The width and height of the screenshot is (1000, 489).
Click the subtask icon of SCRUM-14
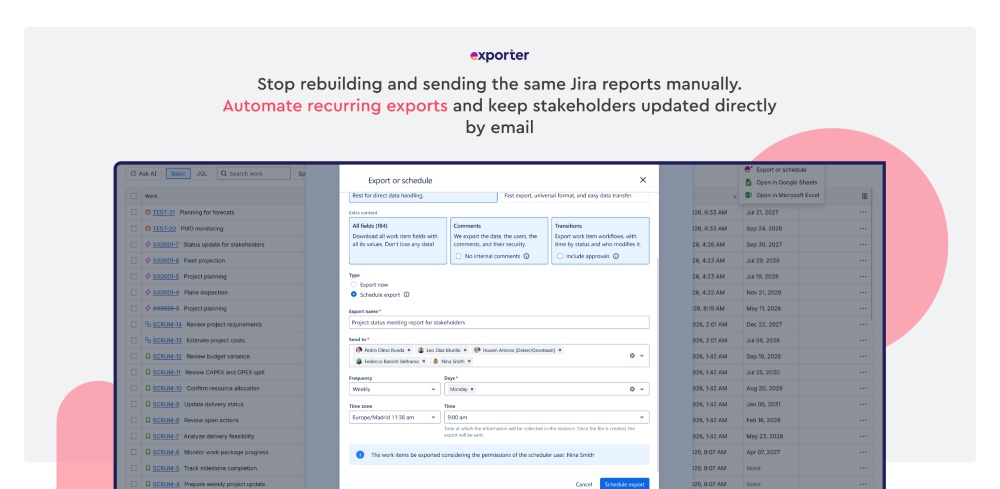[148, 324]
